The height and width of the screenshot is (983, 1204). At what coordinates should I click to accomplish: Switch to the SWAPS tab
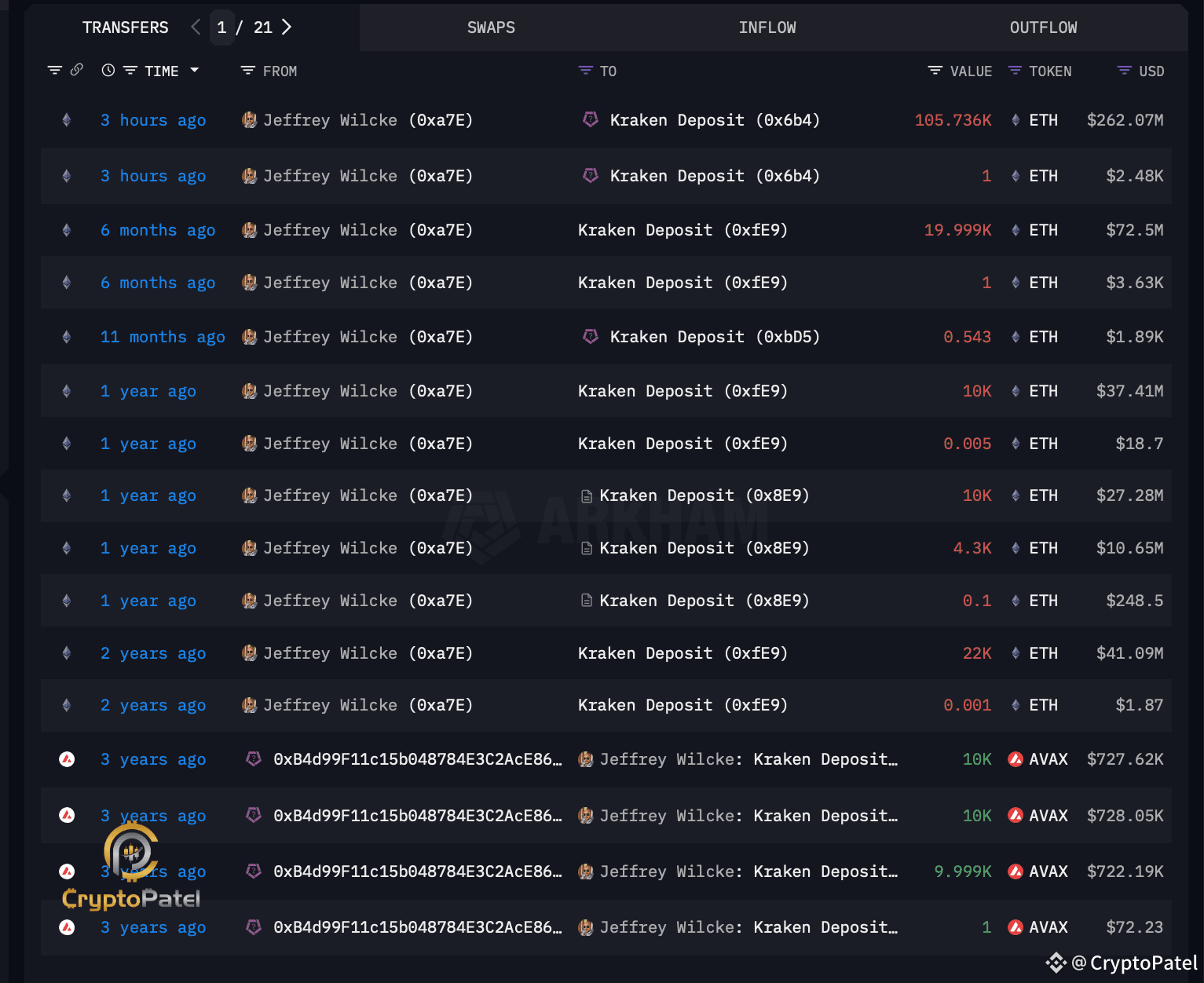point(491,27)
